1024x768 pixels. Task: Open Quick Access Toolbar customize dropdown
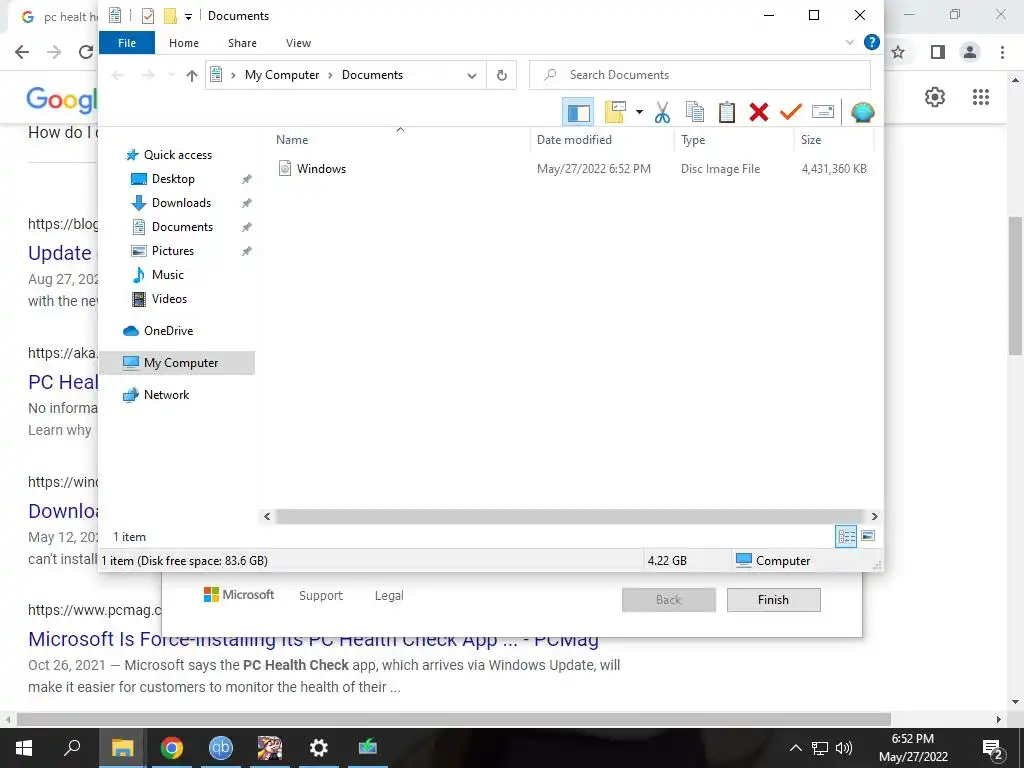188,16
